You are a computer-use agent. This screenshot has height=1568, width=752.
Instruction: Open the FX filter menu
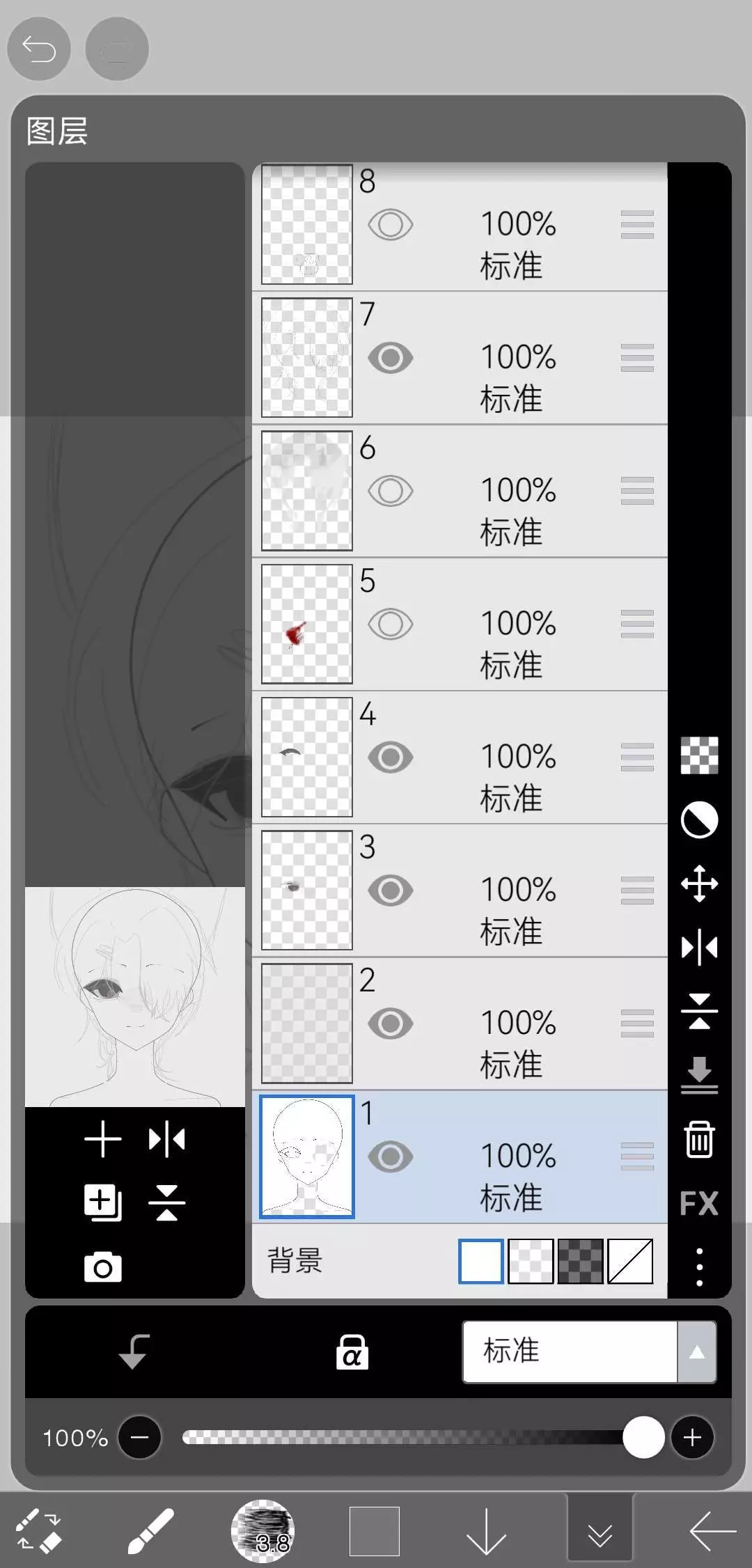pyautogui.click(x=699, y=1204)
